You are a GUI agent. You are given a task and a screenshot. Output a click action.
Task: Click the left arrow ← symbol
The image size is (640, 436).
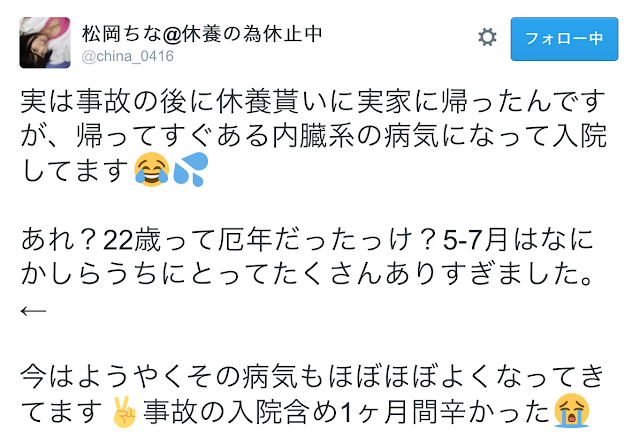[x=33, y=311]
